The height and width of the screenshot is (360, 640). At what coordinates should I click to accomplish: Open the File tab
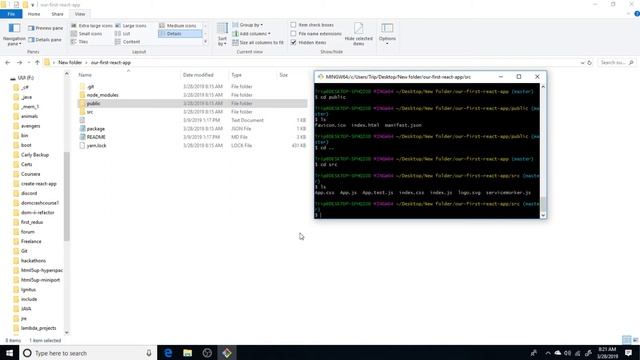tap(11, 14)
